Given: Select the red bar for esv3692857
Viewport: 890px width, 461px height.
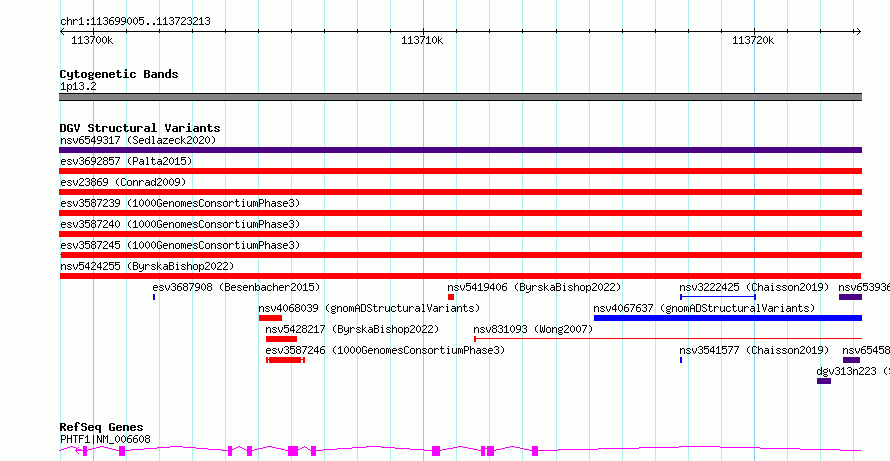Looking at the screenshot, I should point(460,171).
